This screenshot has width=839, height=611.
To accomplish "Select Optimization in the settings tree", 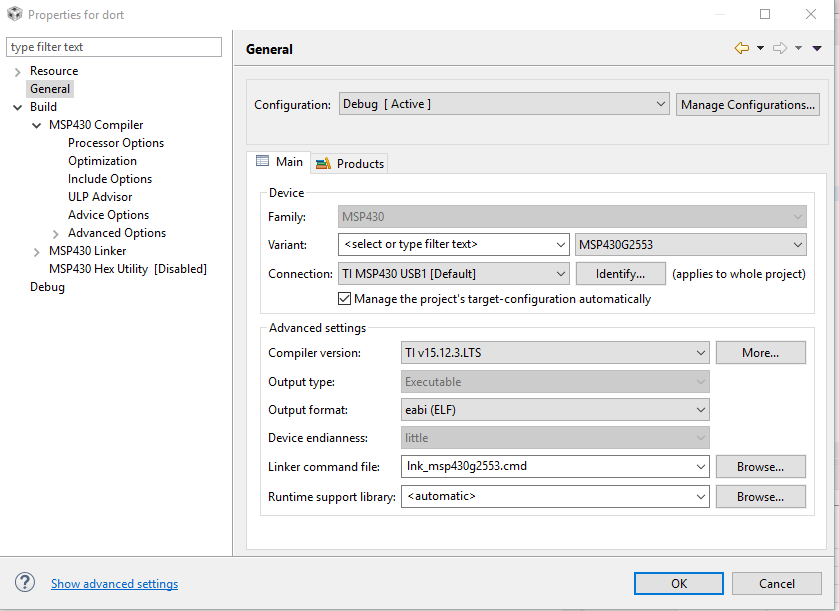I will click(x=102, y=161).
